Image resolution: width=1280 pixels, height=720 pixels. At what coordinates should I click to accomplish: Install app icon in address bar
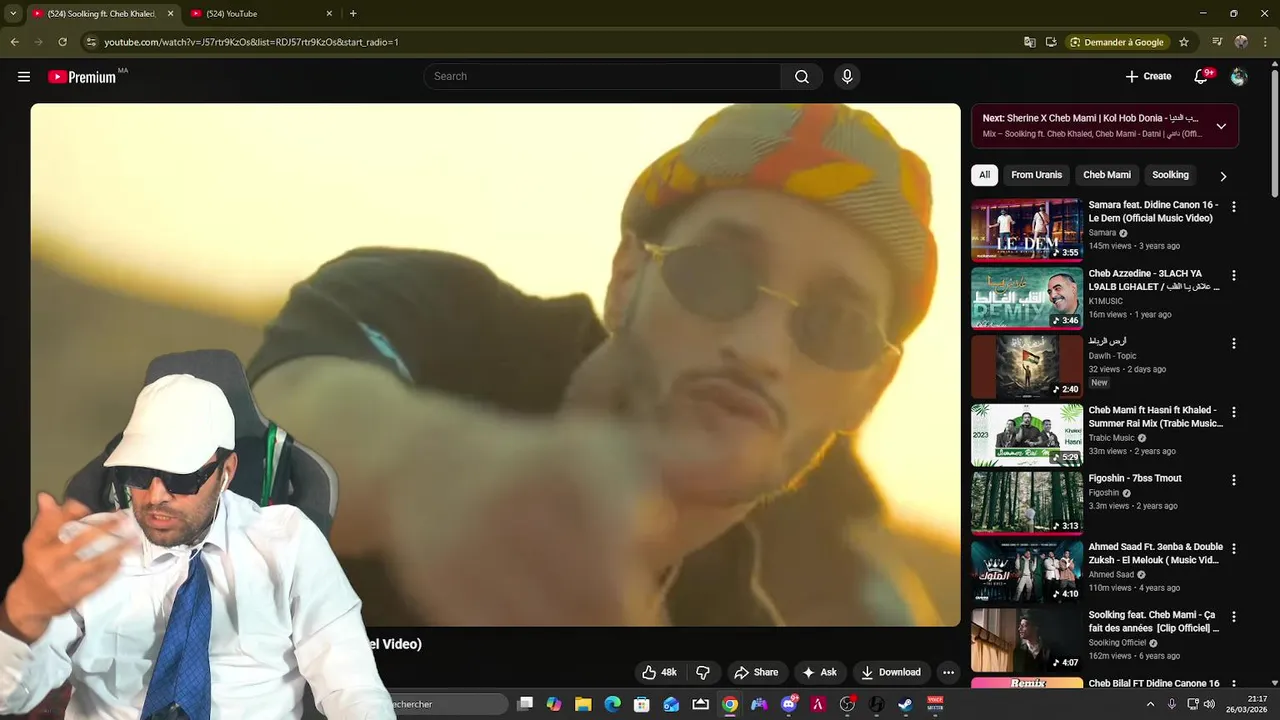click(1051, 42)
